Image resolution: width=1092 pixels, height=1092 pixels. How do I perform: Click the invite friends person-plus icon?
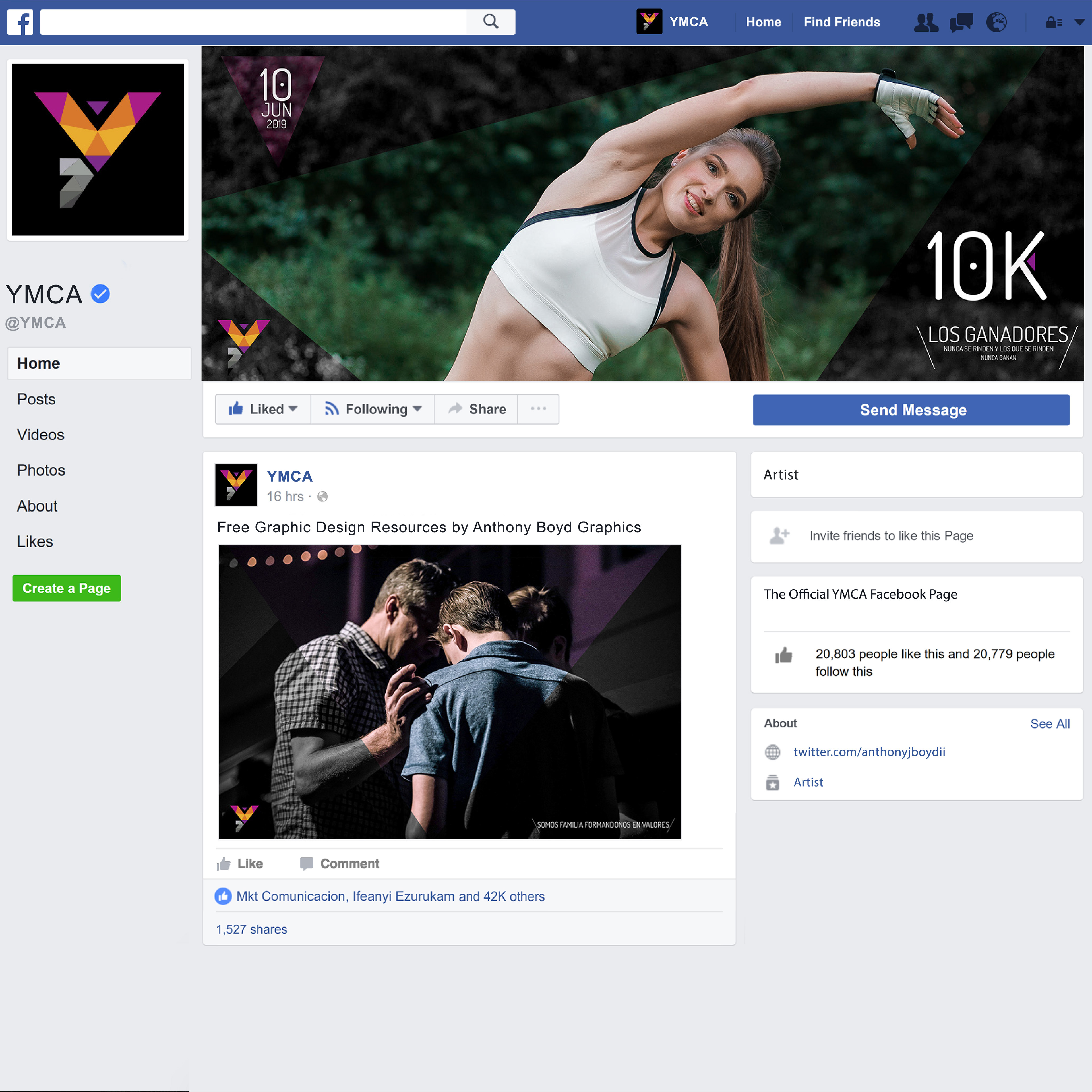779,535
